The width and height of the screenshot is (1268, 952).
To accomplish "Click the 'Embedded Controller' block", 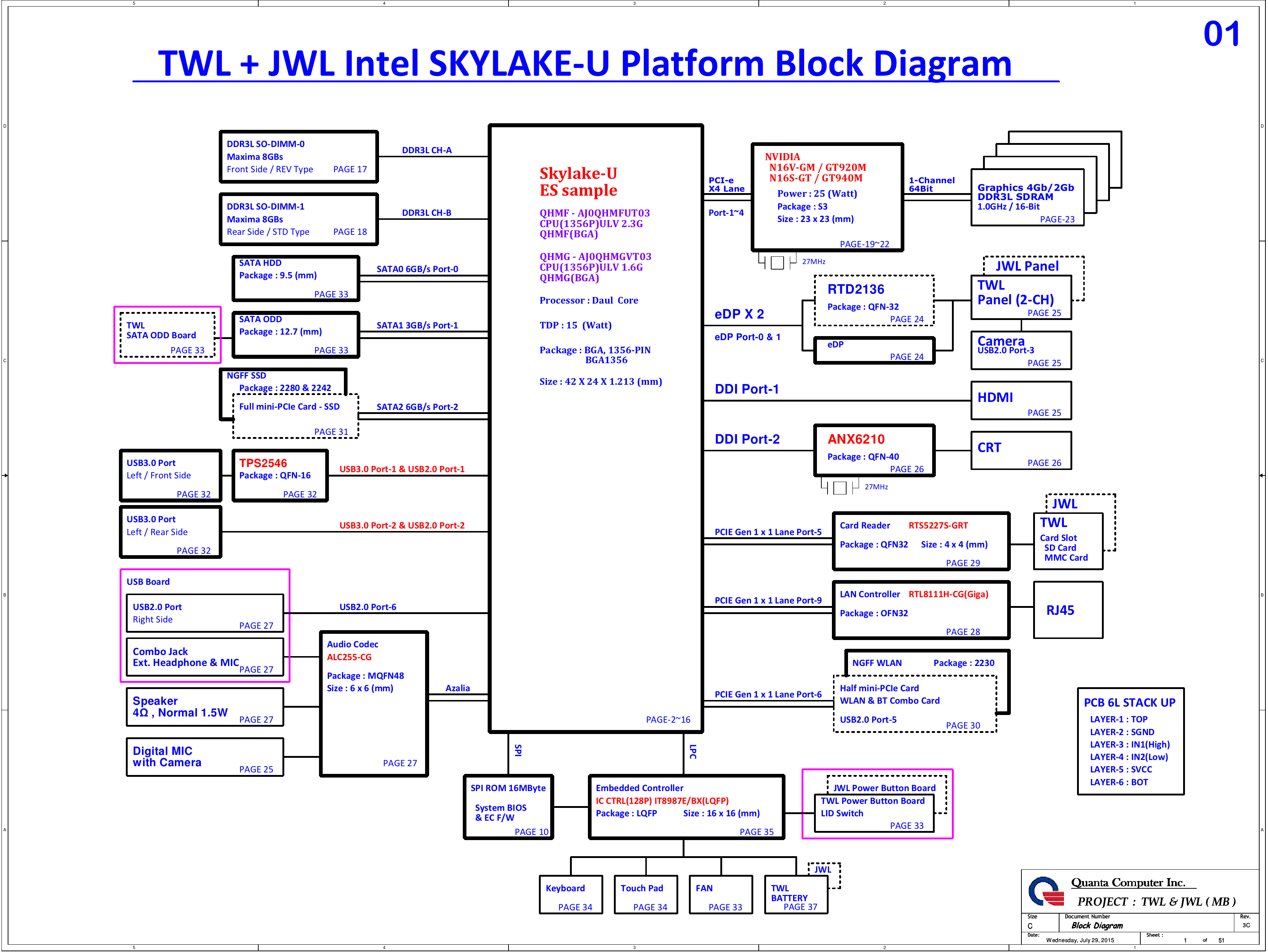I will [x=687, y=808].
